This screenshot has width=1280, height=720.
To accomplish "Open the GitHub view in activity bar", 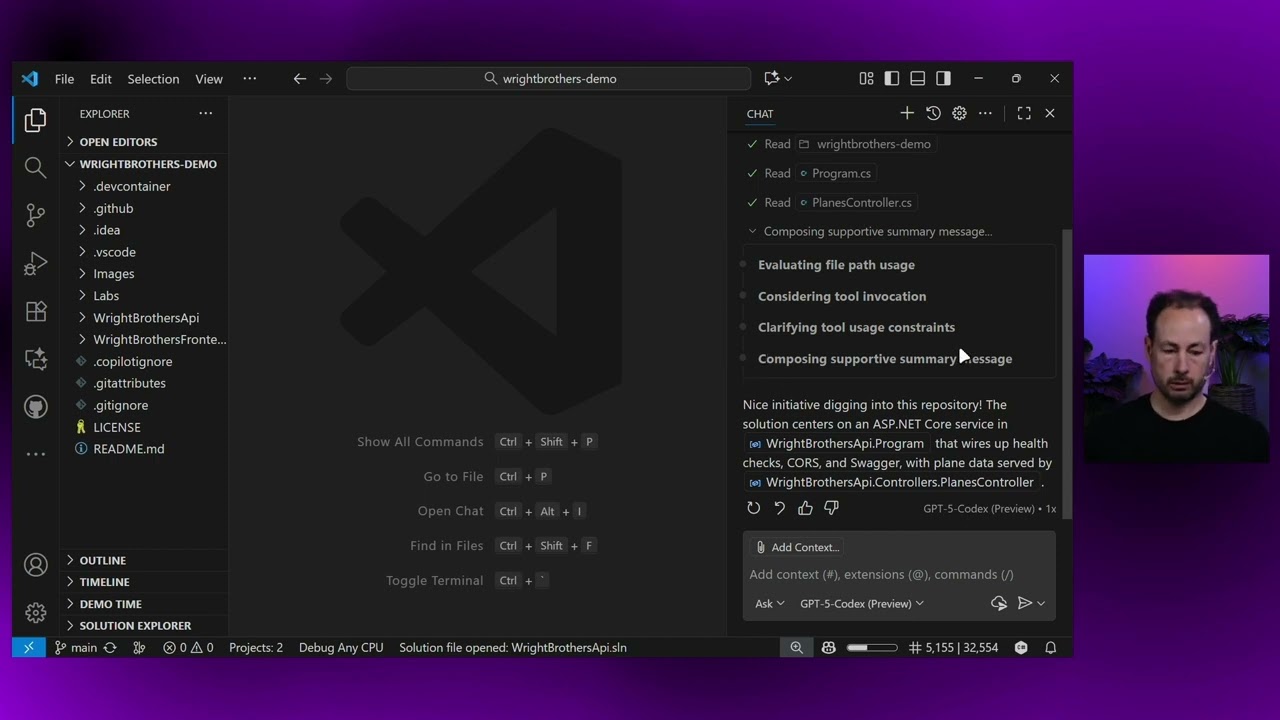I will [35, 406].
